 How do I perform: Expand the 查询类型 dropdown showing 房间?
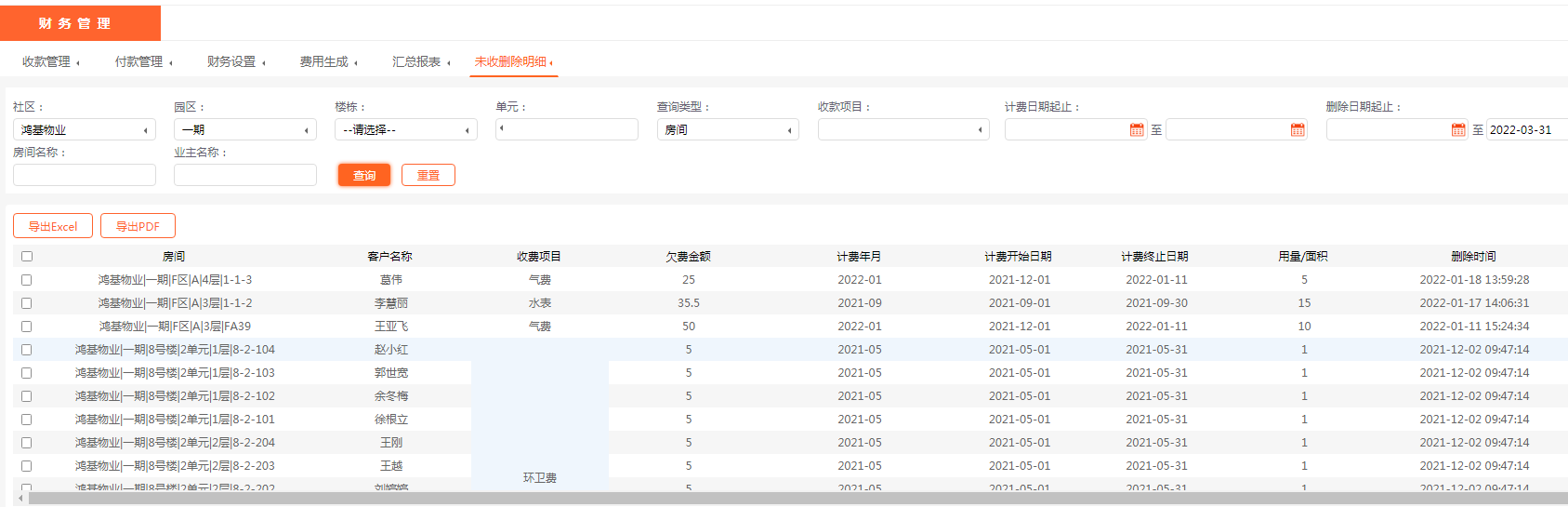[x=727, y=130]
